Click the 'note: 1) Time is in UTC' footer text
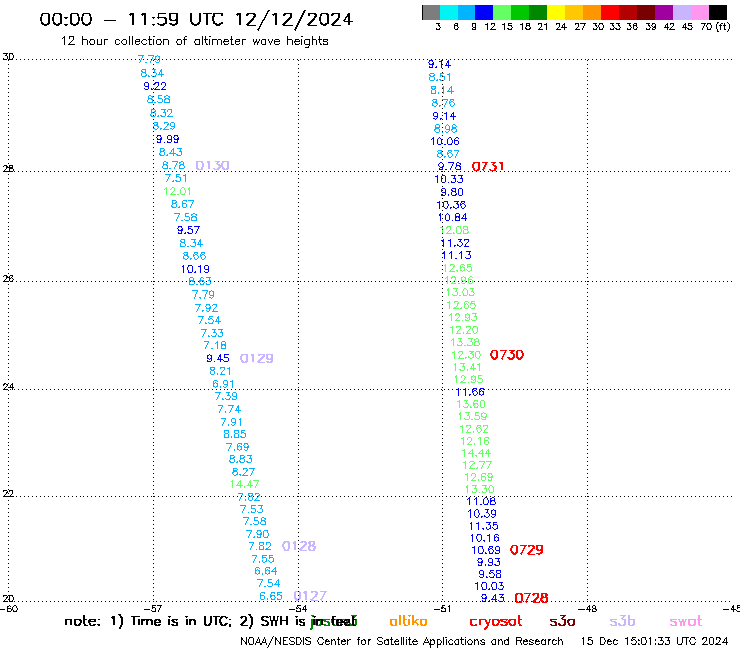The image size is (740, 650). click(148, 621)
